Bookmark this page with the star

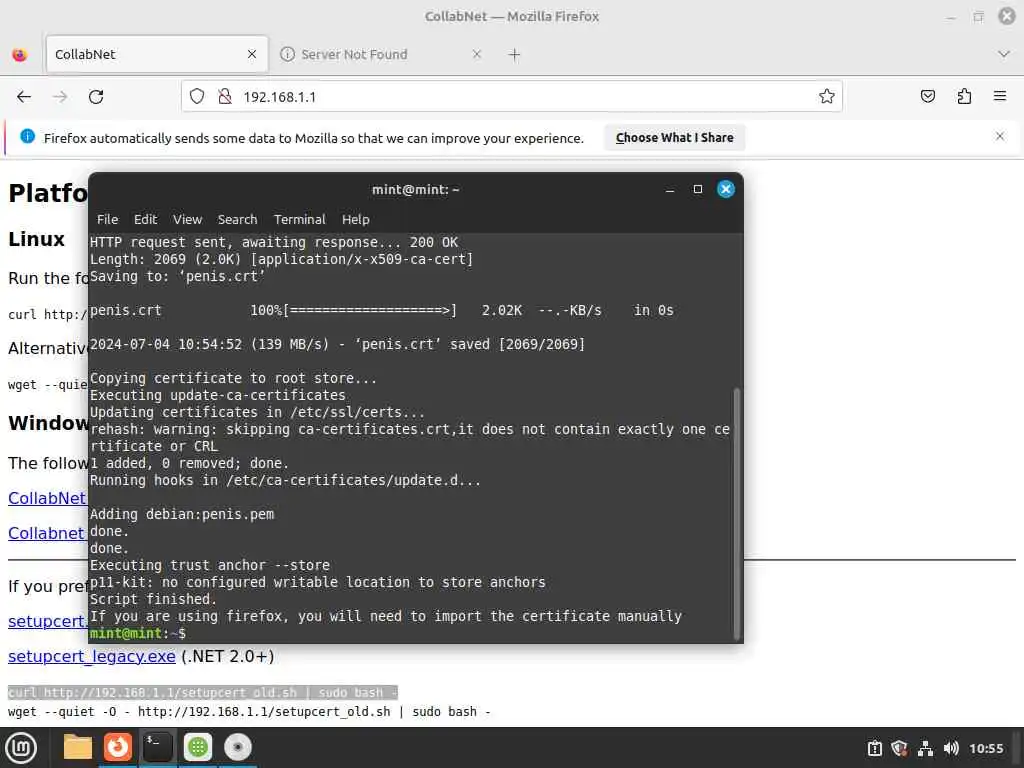click(x=827, y=97)
